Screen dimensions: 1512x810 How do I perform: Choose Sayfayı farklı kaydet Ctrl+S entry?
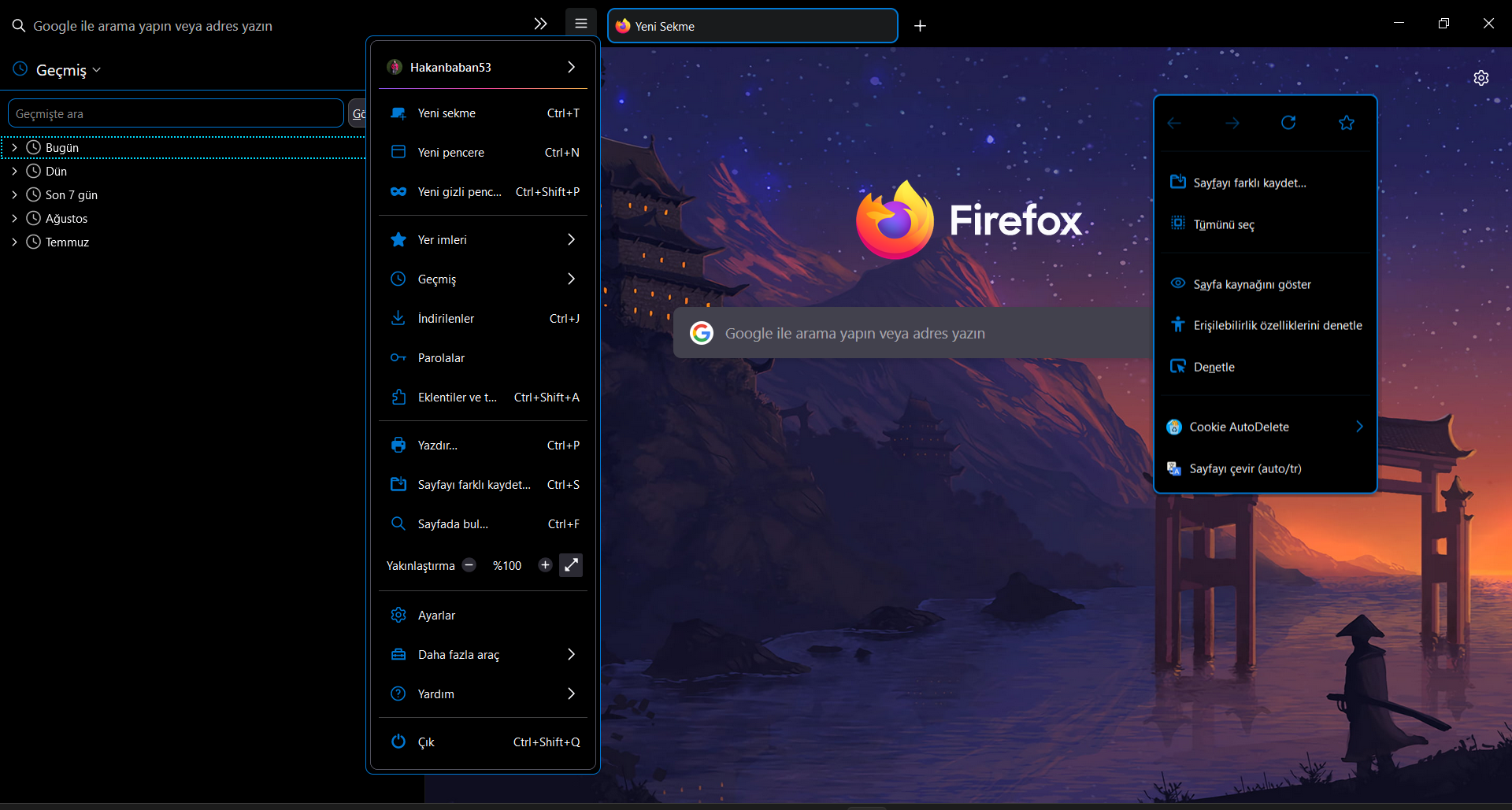(483, 485)
